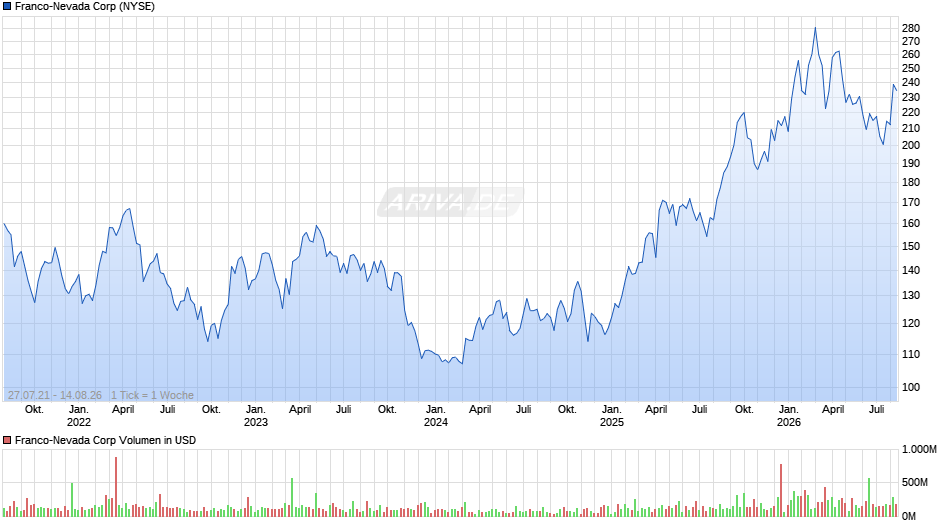940x526 pixels.
Task: Click the 'Jan. 2024' x-axis label
Action: (x=436, y=416)
